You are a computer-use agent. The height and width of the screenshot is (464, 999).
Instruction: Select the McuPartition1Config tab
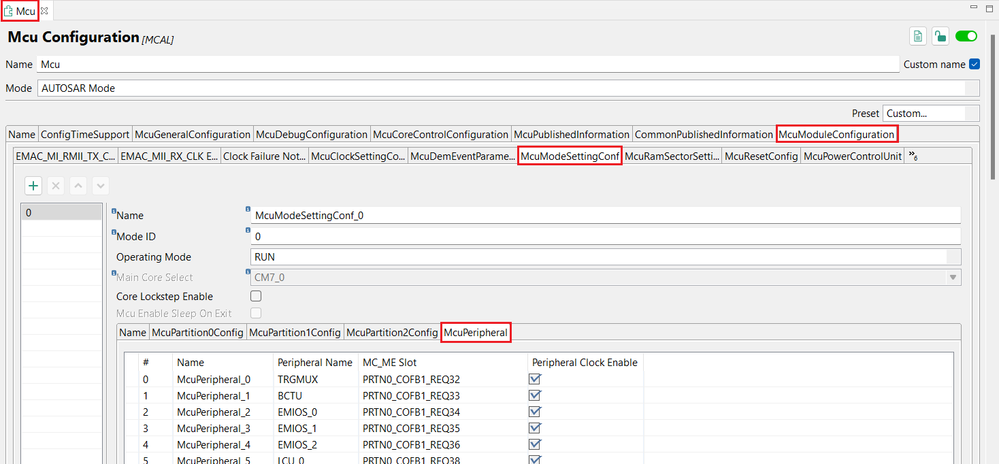click(294, 333)
